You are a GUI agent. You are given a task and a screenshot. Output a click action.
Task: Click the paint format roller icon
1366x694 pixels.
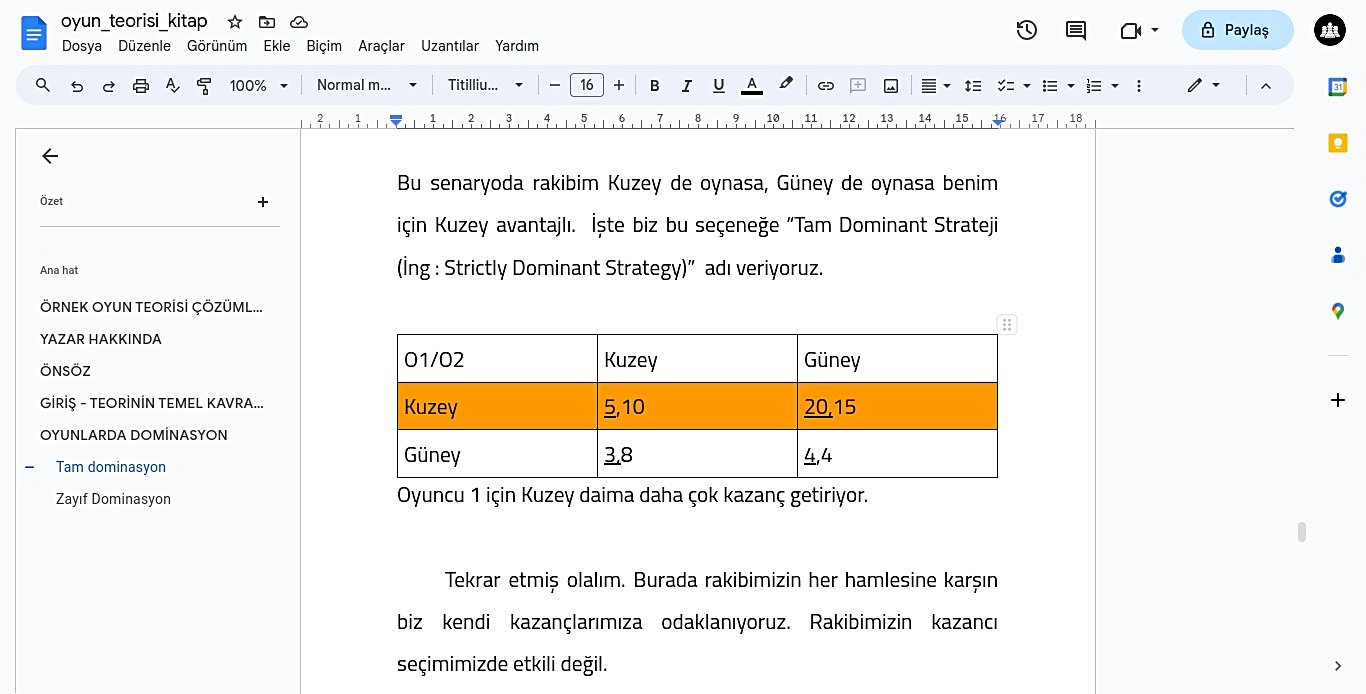[x=204, y=86]
